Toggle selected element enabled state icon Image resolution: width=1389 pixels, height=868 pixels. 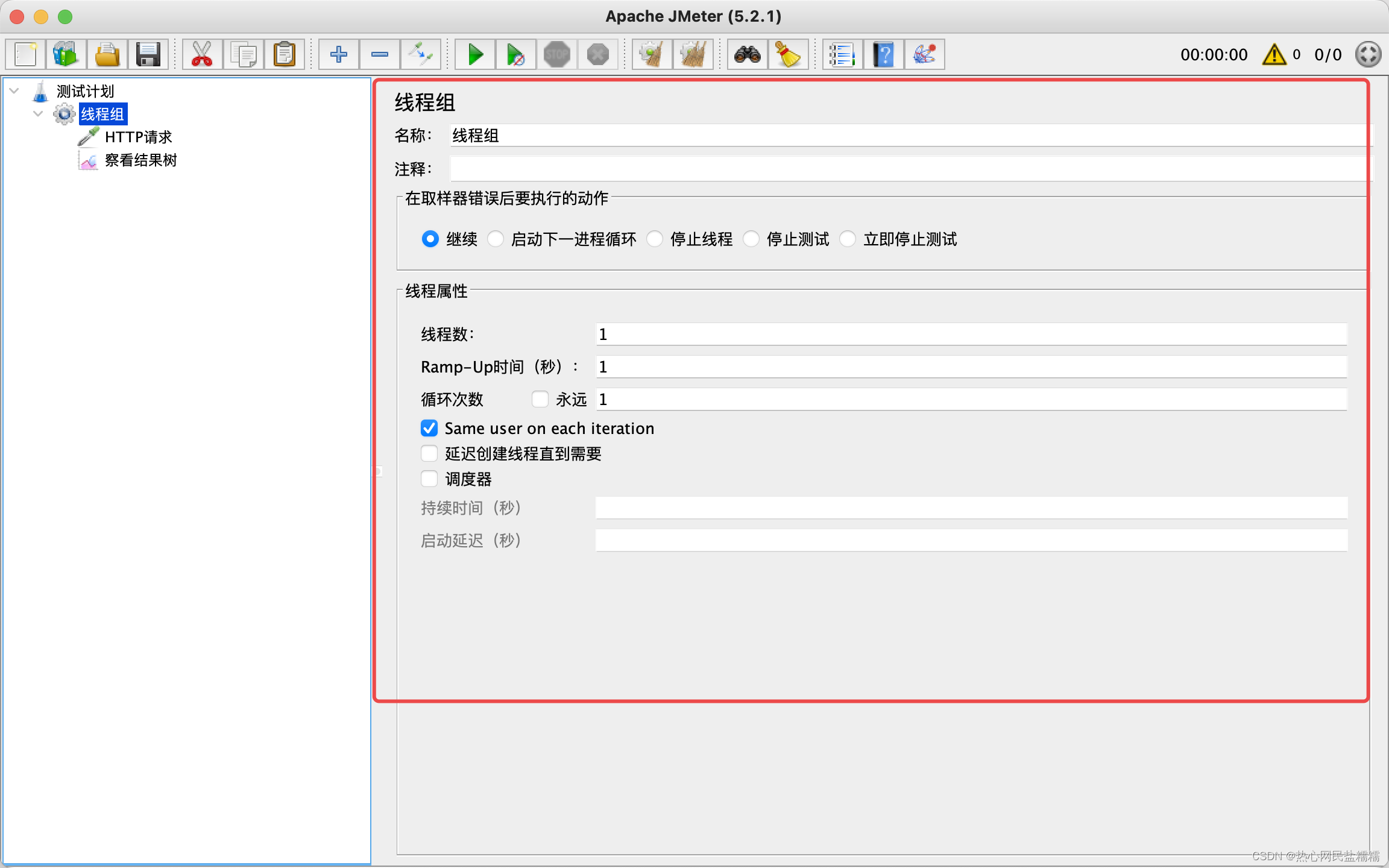pyautogui.click(x=421, y=54)
